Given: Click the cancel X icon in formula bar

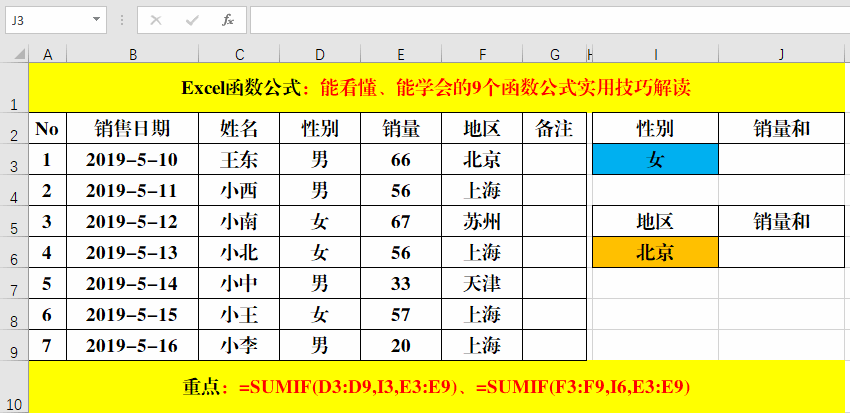Looking at the screenshot, I should (x=156, y=21).
